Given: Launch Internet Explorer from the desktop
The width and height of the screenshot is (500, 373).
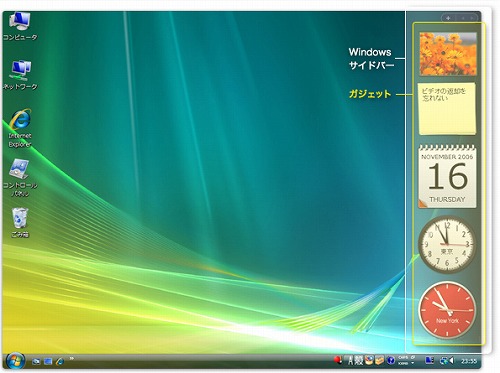Looking at the screenshot, I should coord(20,128).
